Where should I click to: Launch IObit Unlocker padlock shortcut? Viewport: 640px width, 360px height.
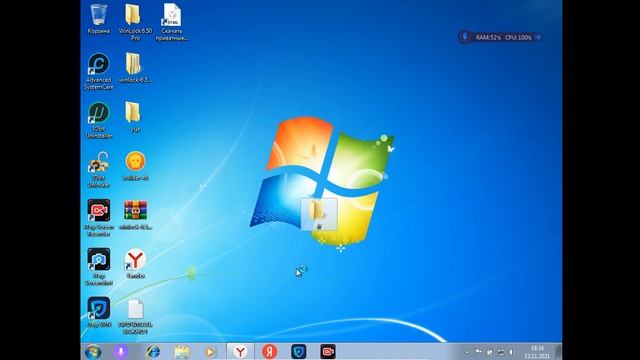coord(98,169)
